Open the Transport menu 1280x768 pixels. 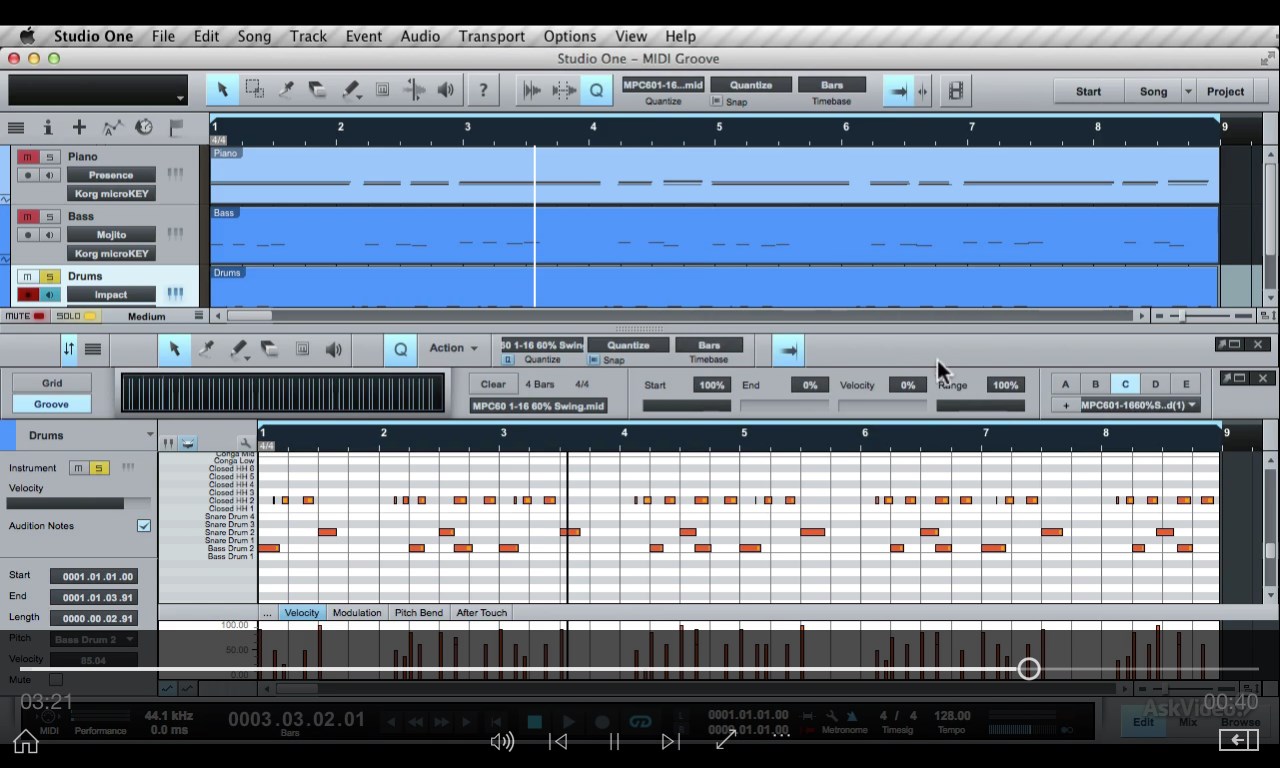[x=491, y=36]
